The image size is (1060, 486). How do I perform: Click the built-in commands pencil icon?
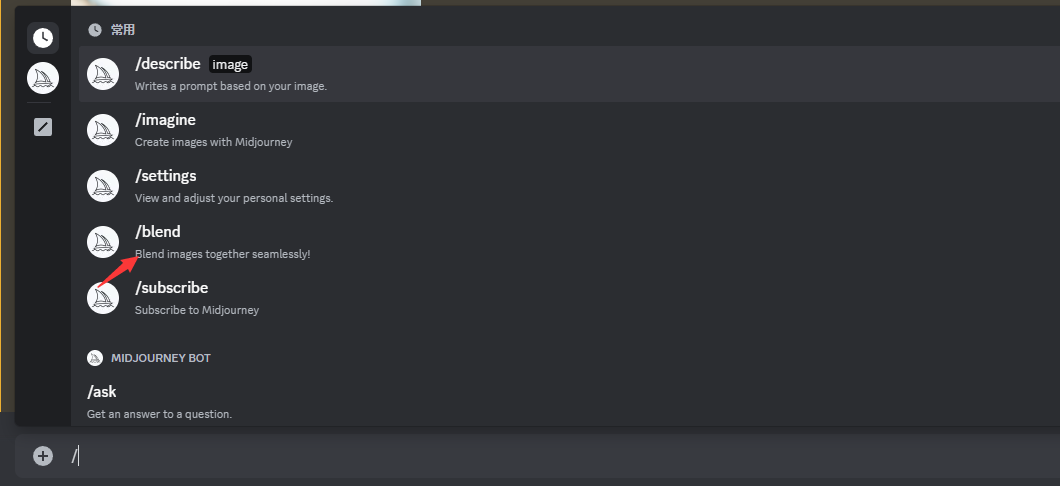tap(43, 127)
